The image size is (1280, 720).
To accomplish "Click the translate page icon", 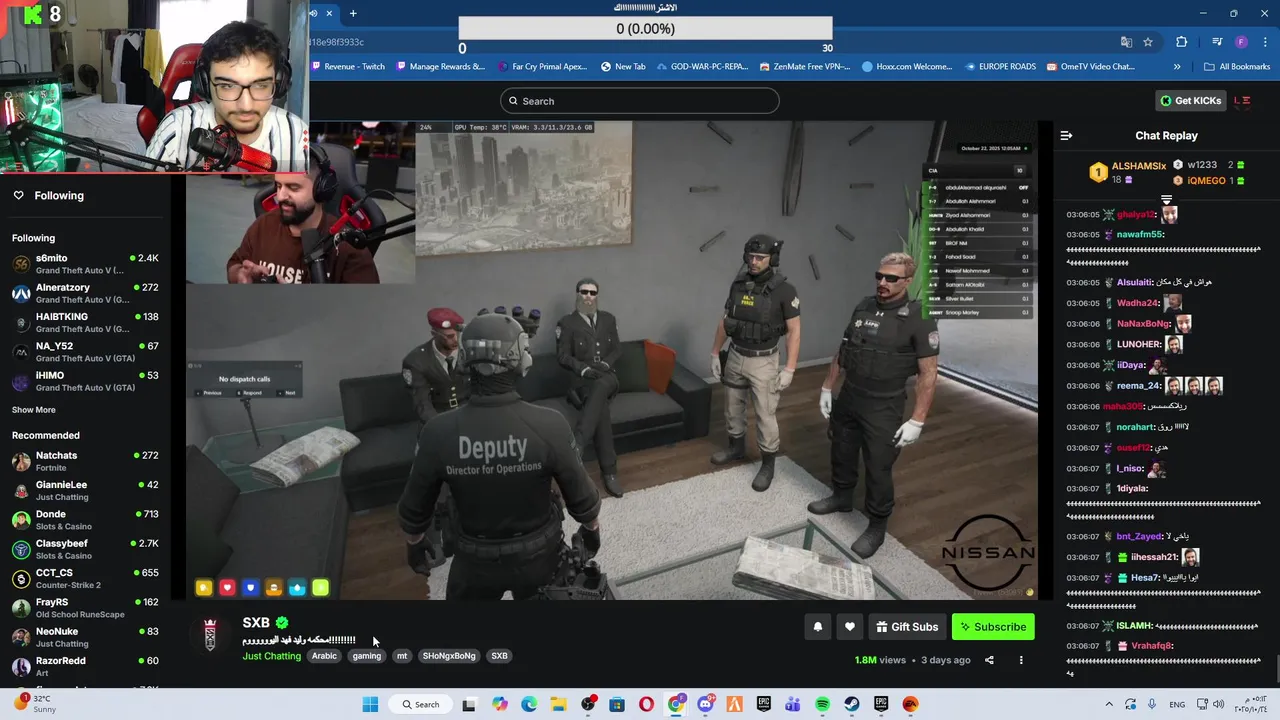I will pos(1126,42).
